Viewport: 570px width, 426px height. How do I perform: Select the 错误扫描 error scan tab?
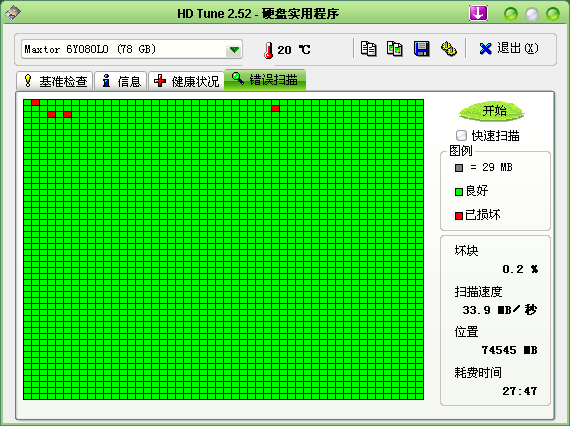(265, 80)
